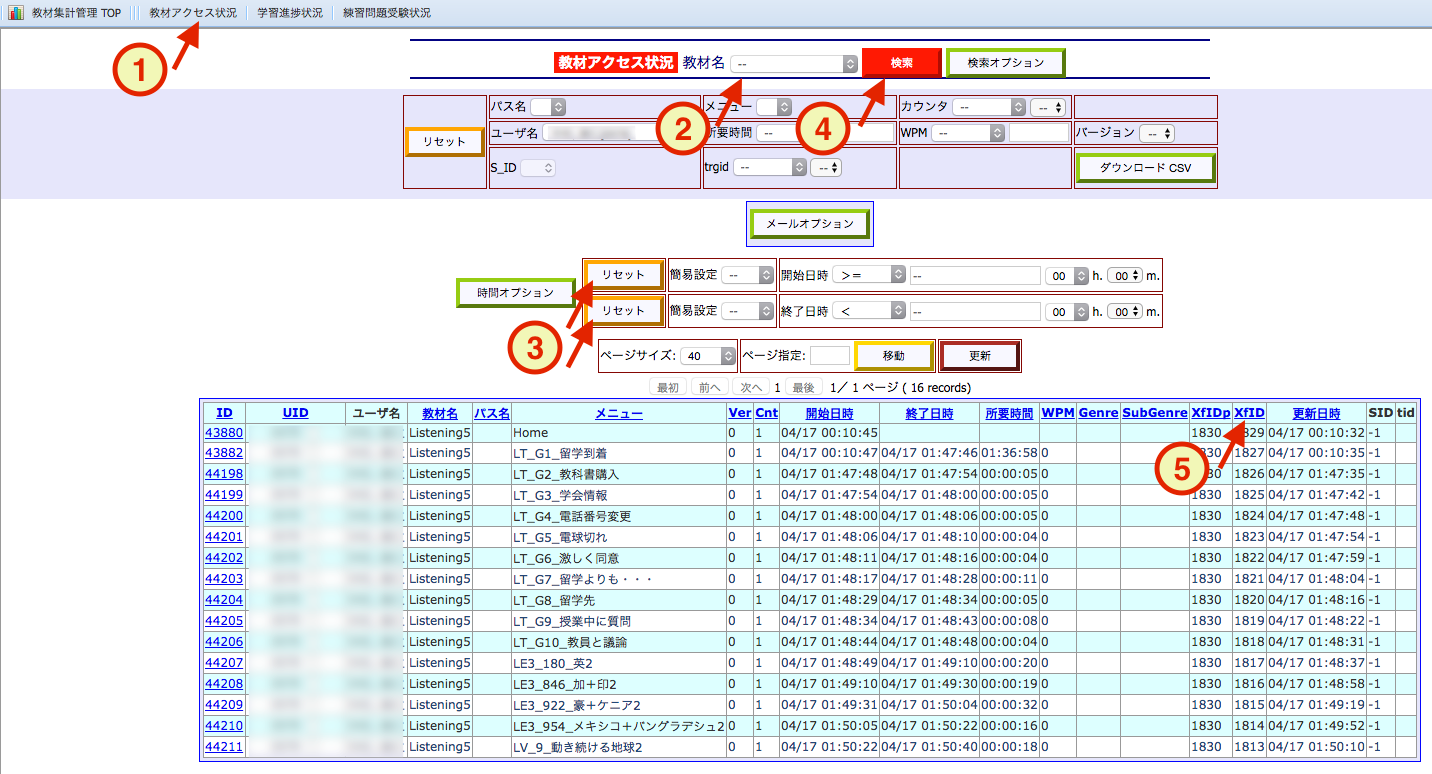Click the 開始日時 date input field

point(974,275)
